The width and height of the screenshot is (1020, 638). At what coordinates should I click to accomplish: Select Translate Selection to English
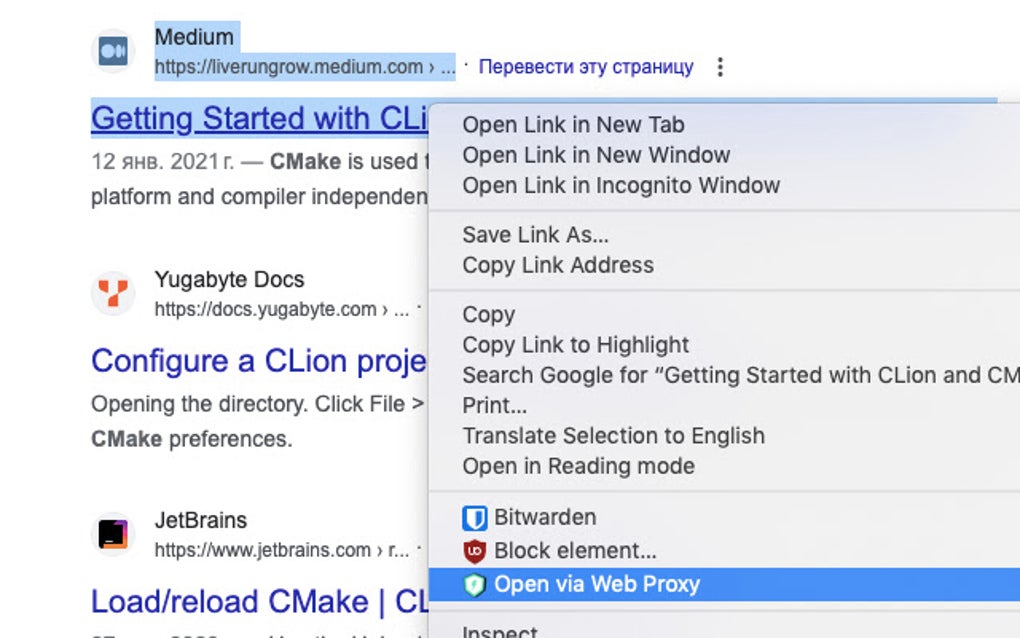(x=613, y=436)
